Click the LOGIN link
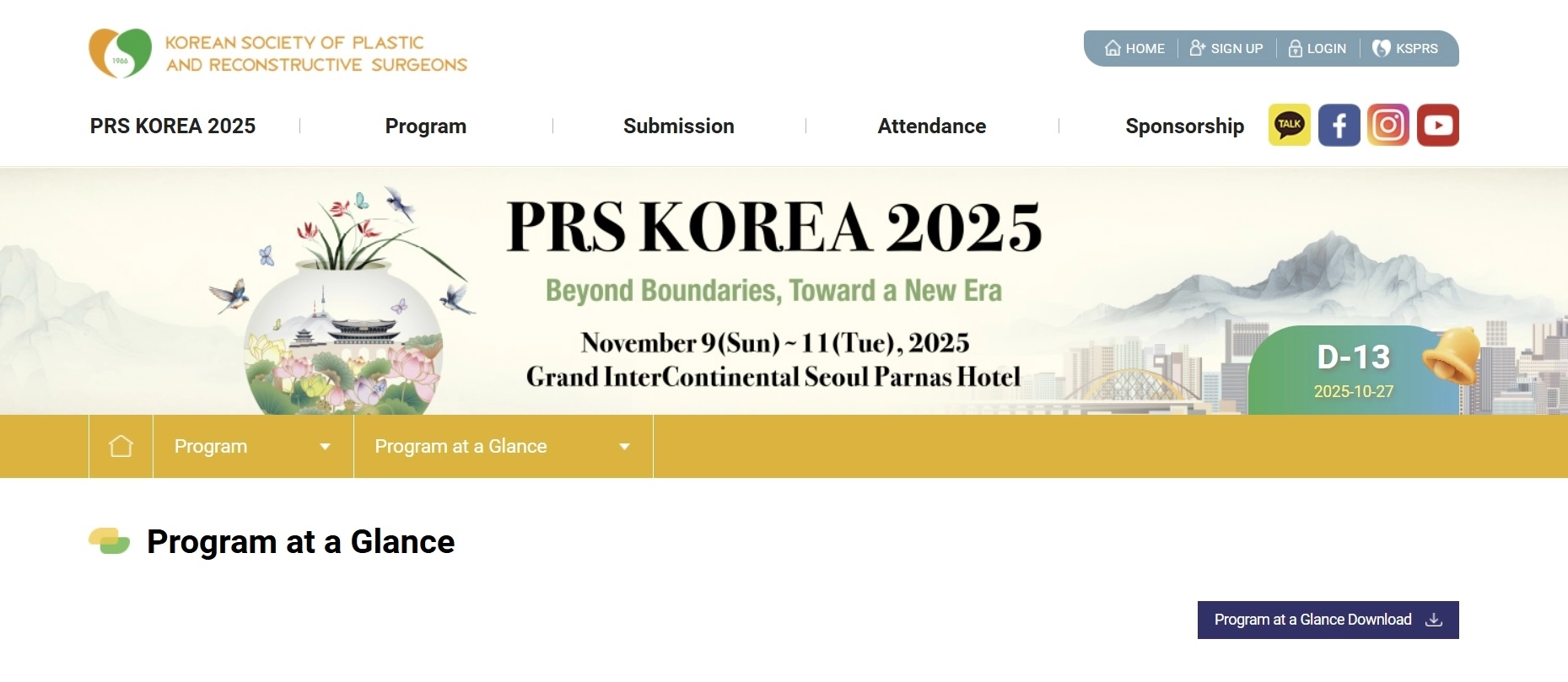This screenshot has height=682, width=1568. tap(1317, 49)
